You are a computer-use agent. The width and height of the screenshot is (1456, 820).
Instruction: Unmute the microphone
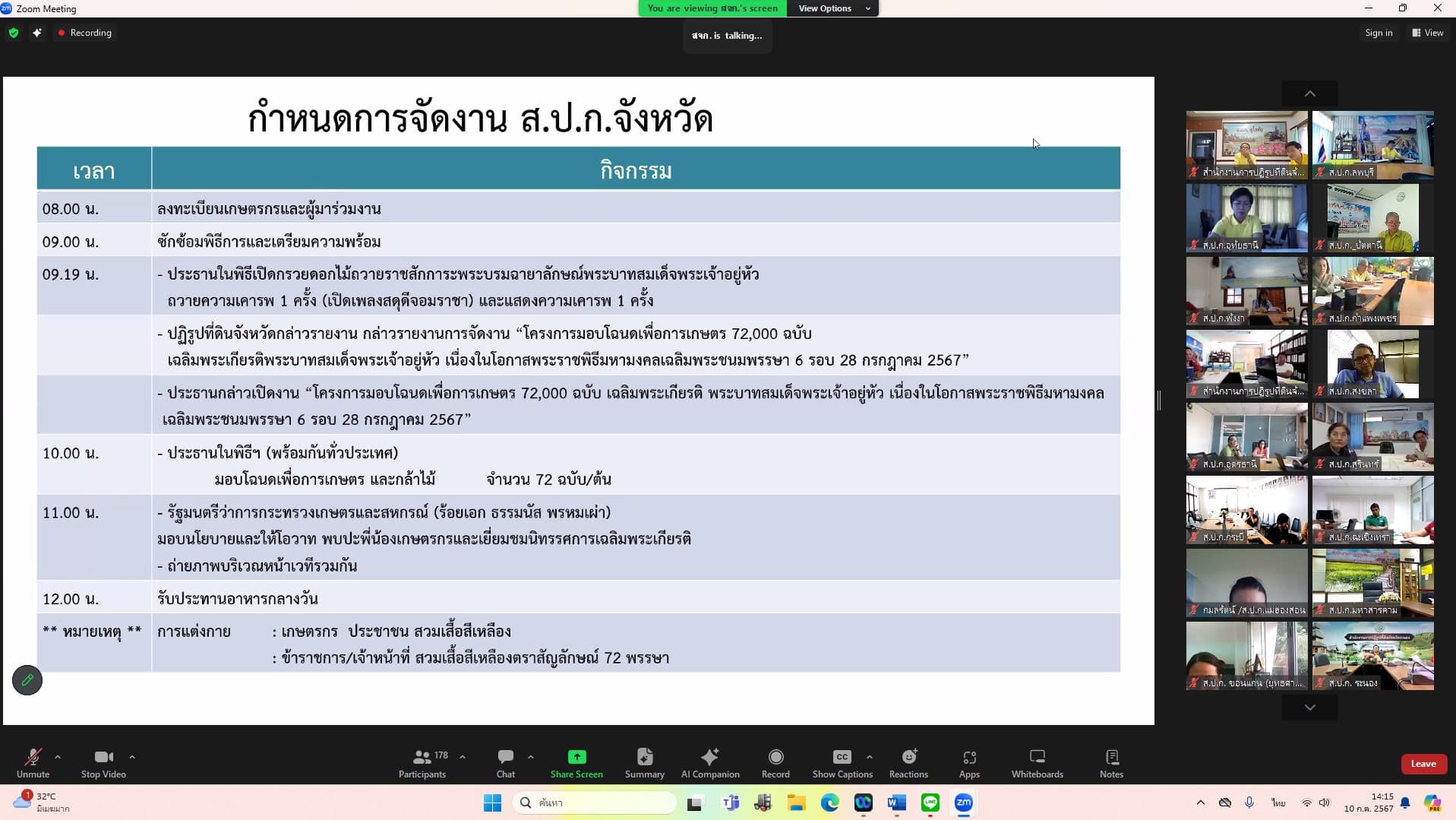coord(33,763)
